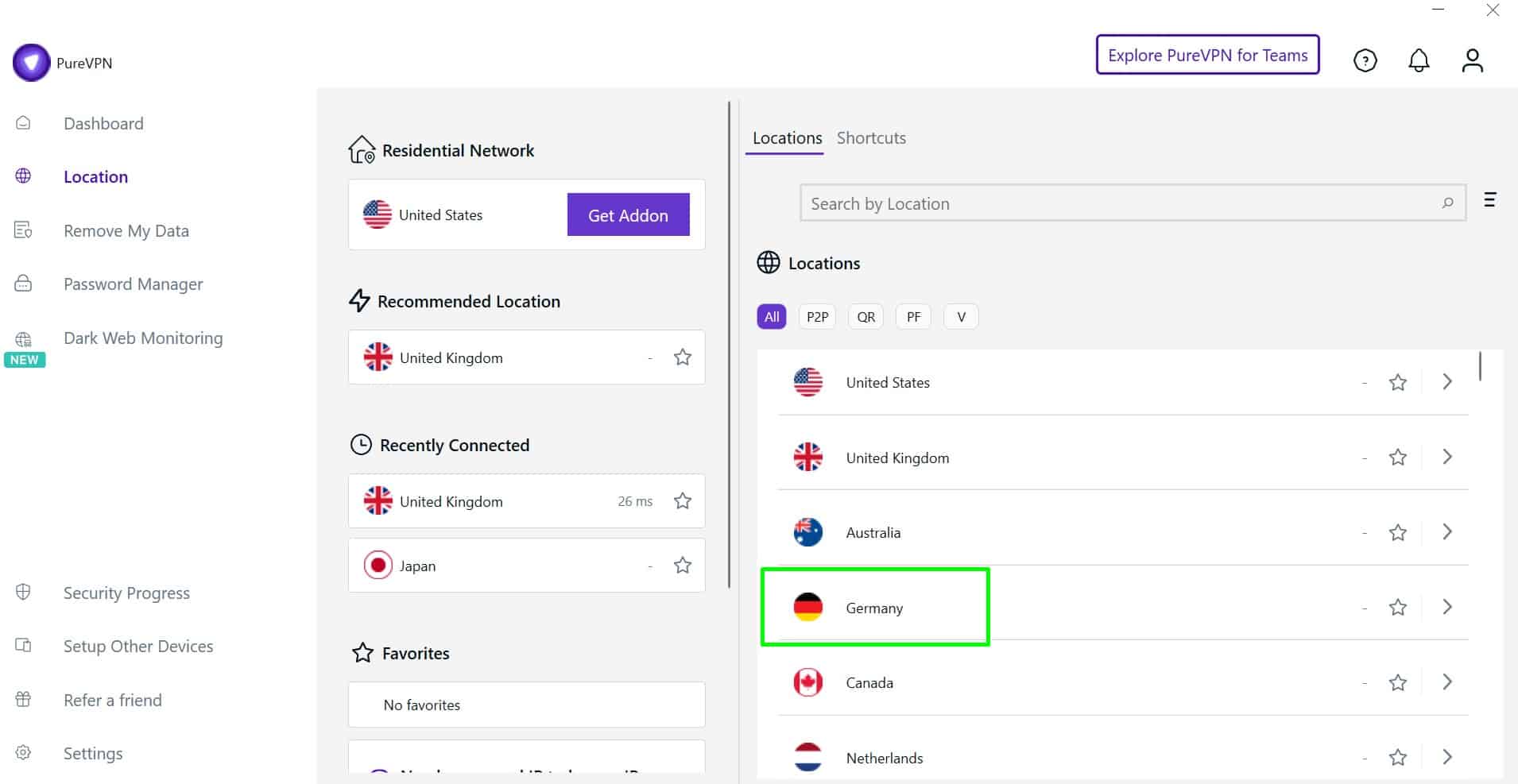Select the V filter chip
This screenshot has width=1518, height=784.
click(x=961, y=317)
